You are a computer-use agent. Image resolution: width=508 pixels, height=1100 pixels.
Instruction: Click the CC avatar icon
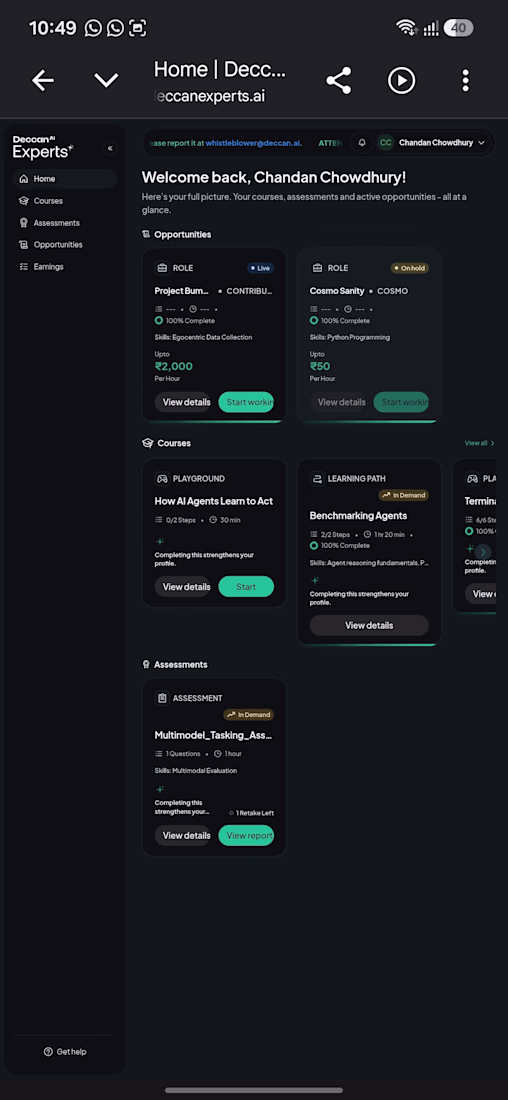tap(385, 142)
